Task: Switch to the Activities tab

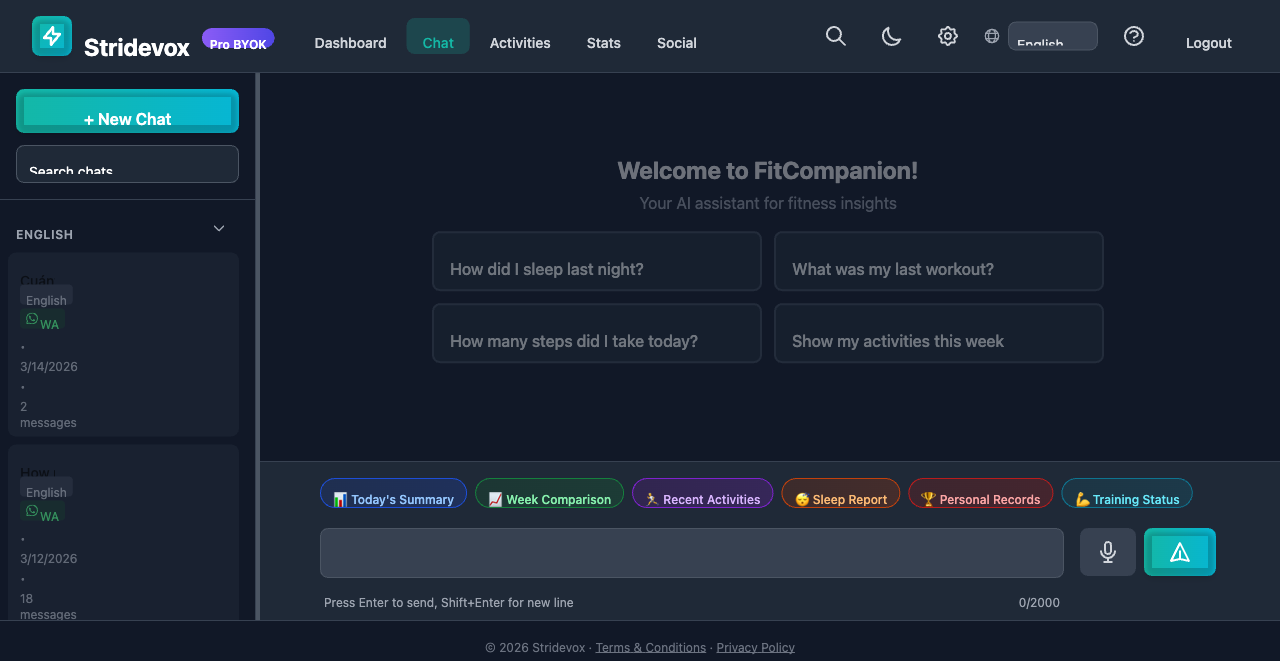Action: coord(520,43)
